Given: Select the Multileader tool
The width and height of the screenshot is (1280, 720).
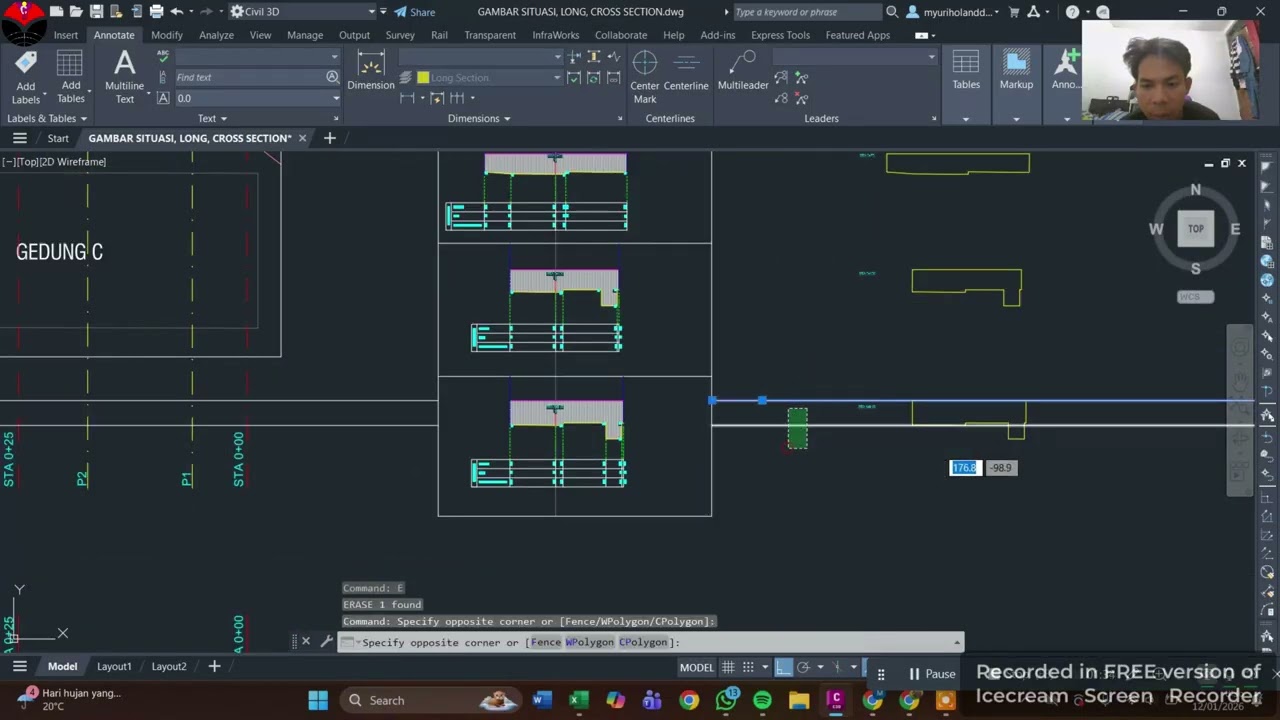Looking at the screenshot, I should pos(743,72).
